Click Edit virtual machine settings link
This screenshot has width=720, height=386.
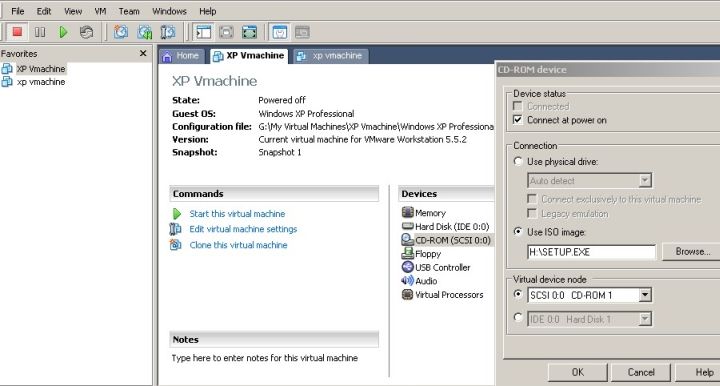coord(243,229)
